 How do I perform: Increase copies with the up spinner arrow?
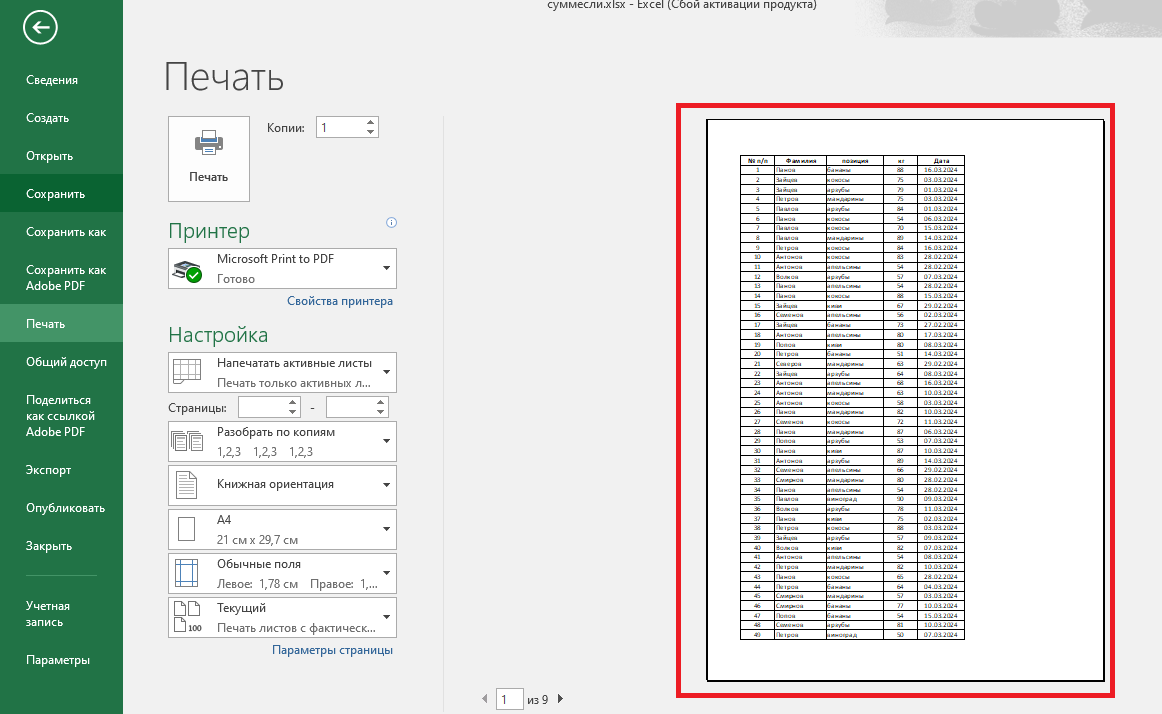point(371,122)
